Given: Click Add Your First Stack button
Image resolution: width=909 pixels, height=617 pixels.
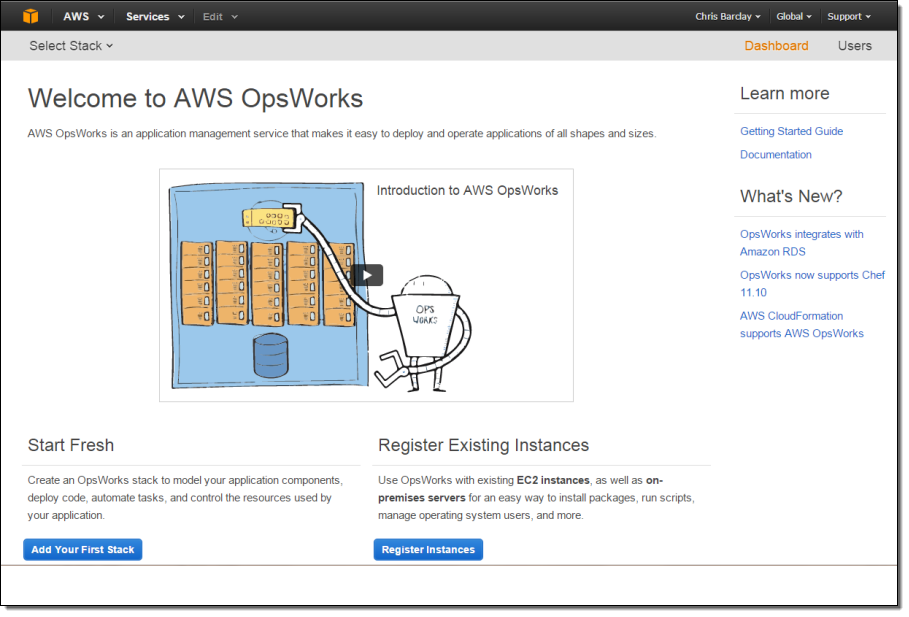Looking at the screenshot, I should (x=83, y=550).
